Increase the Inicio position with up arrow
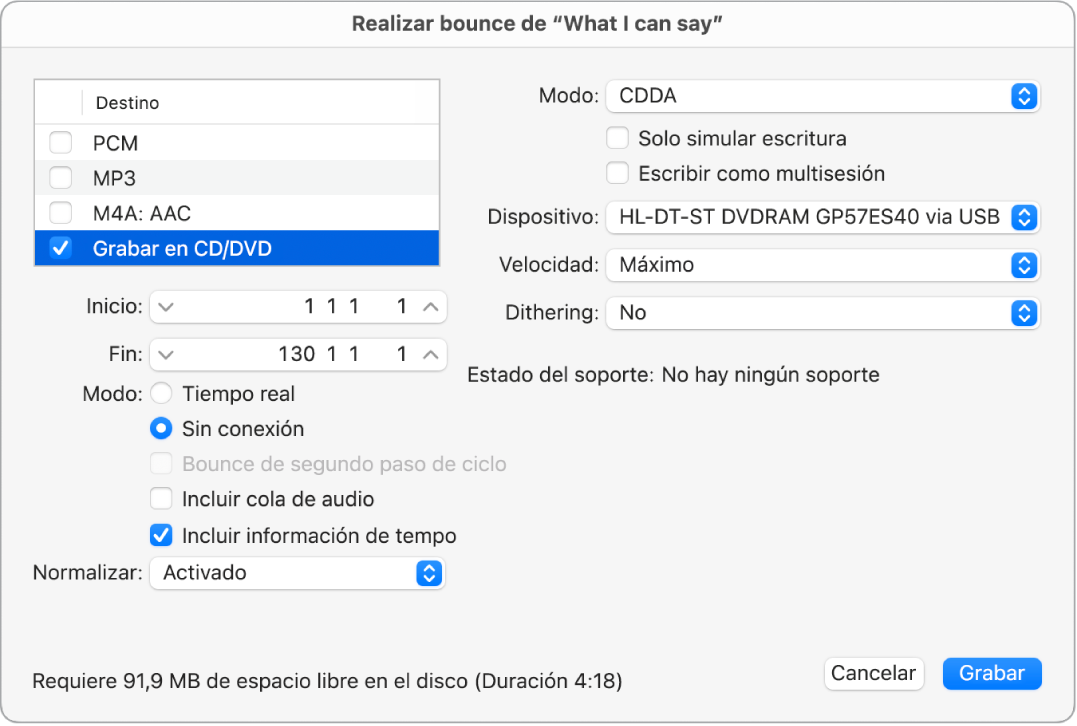 430,307
